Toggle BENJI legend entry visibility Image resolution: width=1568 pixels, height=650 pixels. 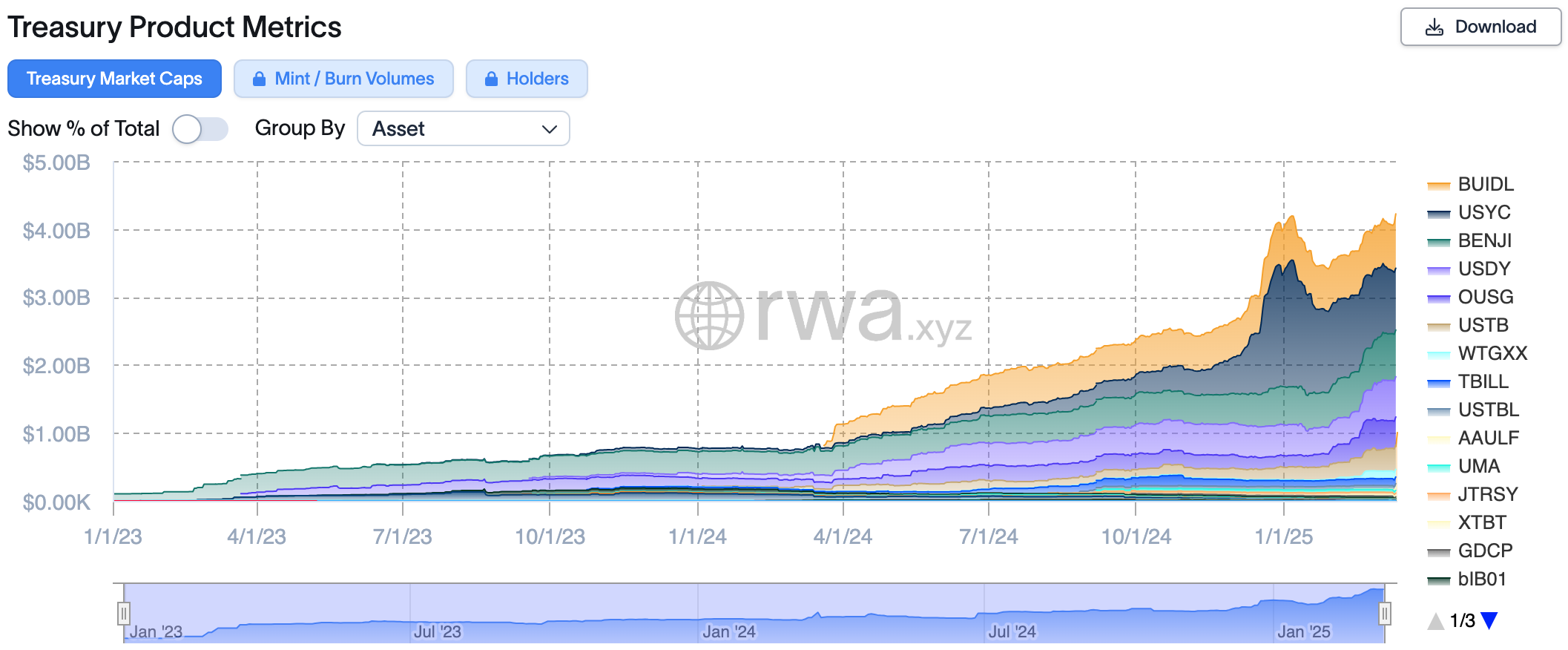[x=1484, y=240]
